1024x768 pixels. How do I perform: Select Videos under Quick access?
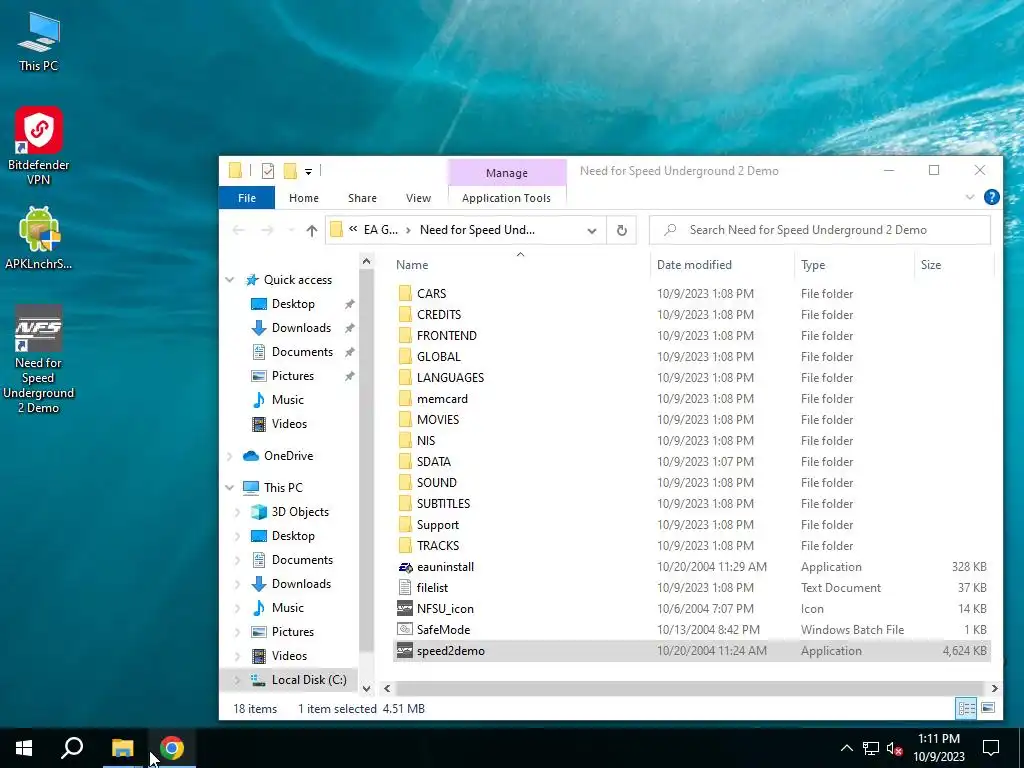[289, 424]
